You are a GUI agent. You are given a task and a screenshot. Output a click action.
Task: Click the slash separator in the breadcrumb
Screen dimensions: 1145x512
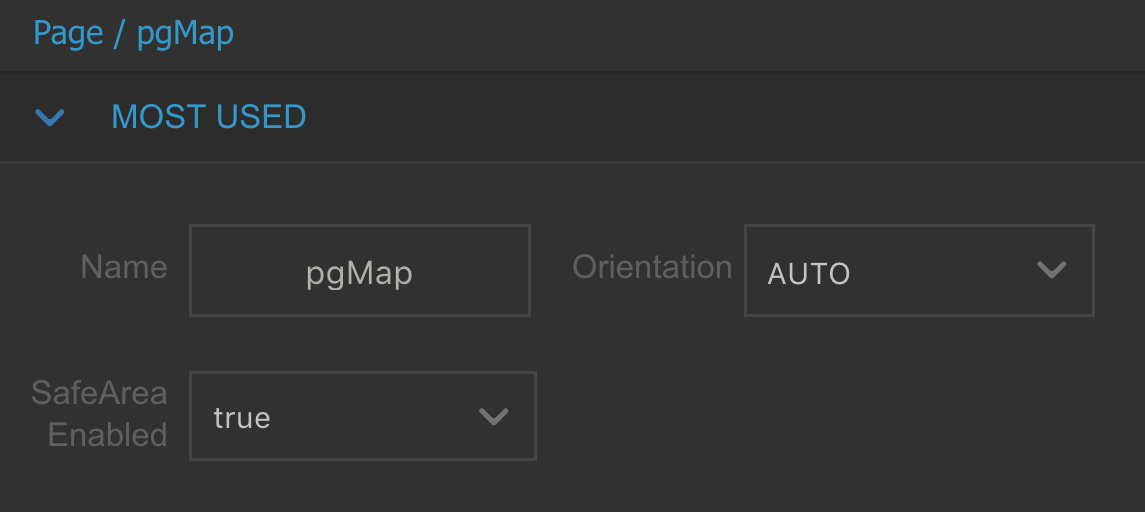[120, 34]
